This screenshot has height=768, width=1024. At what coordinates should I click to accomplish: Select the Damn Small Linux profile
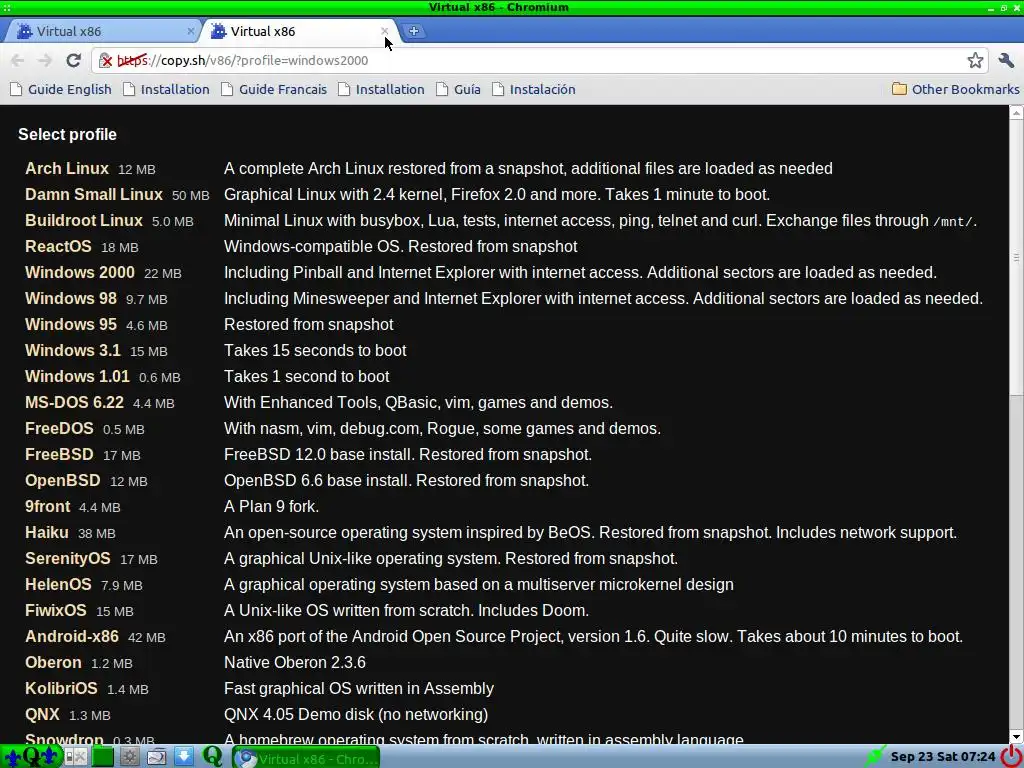[x=93, y=194]
